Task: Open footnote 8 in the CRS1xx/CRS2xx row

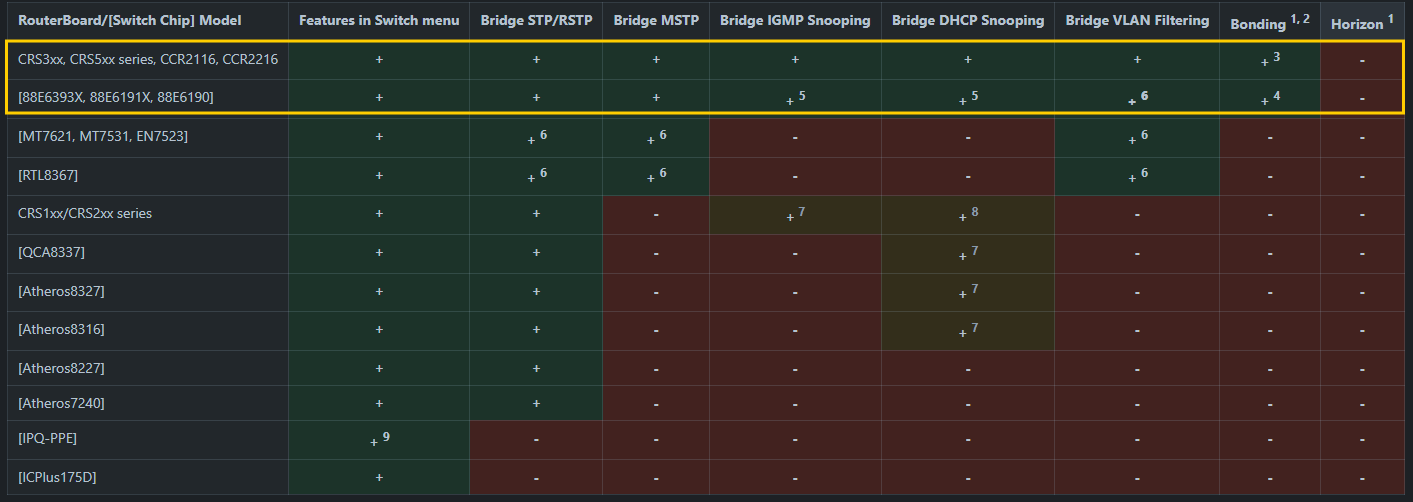Action: coord(975,211)
